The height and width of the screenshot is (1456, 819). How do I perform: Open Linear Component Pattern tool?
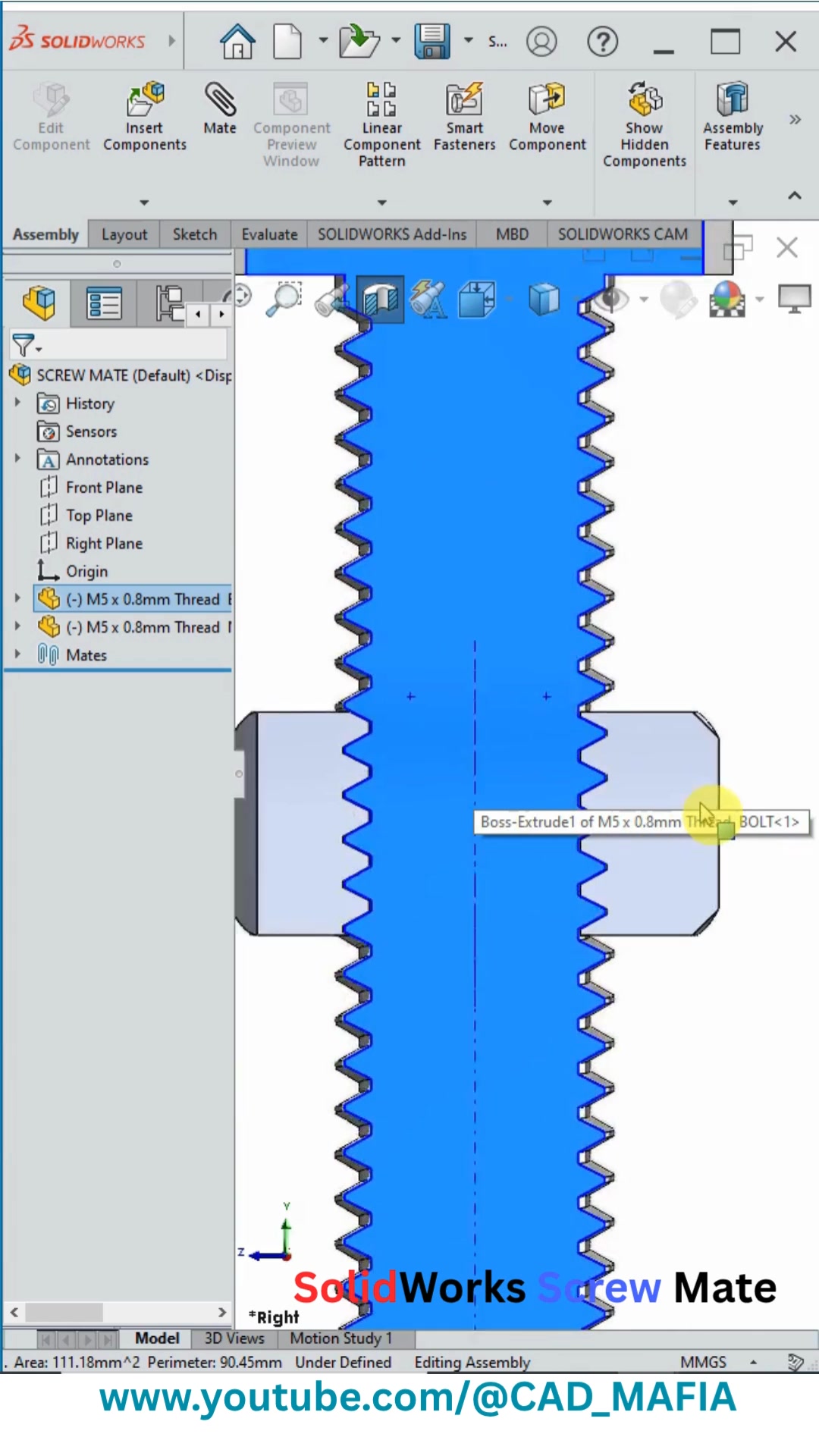tap(382, 124)
